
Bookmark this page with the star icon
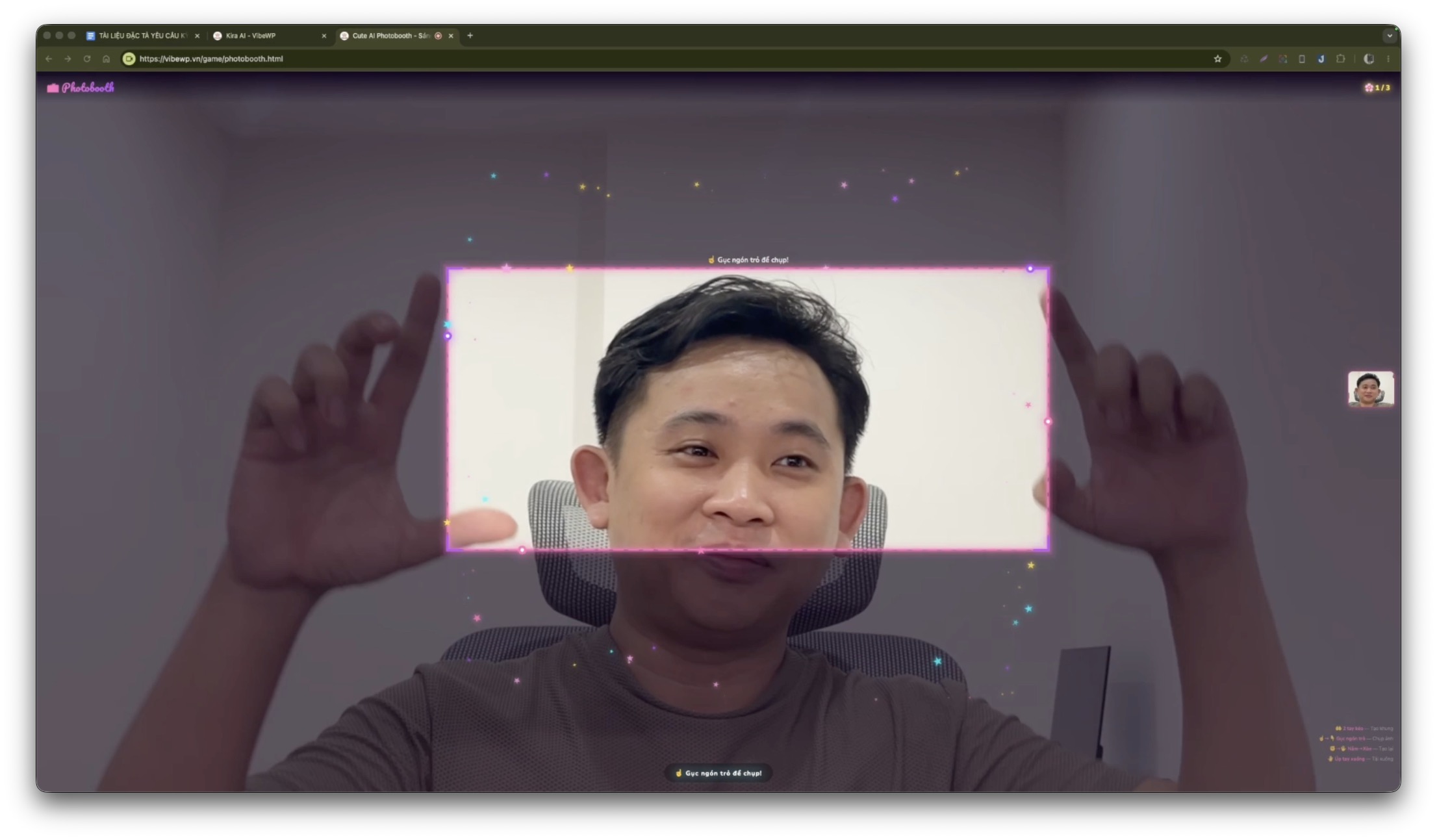pyautogui.click(x=1217, y=58)
